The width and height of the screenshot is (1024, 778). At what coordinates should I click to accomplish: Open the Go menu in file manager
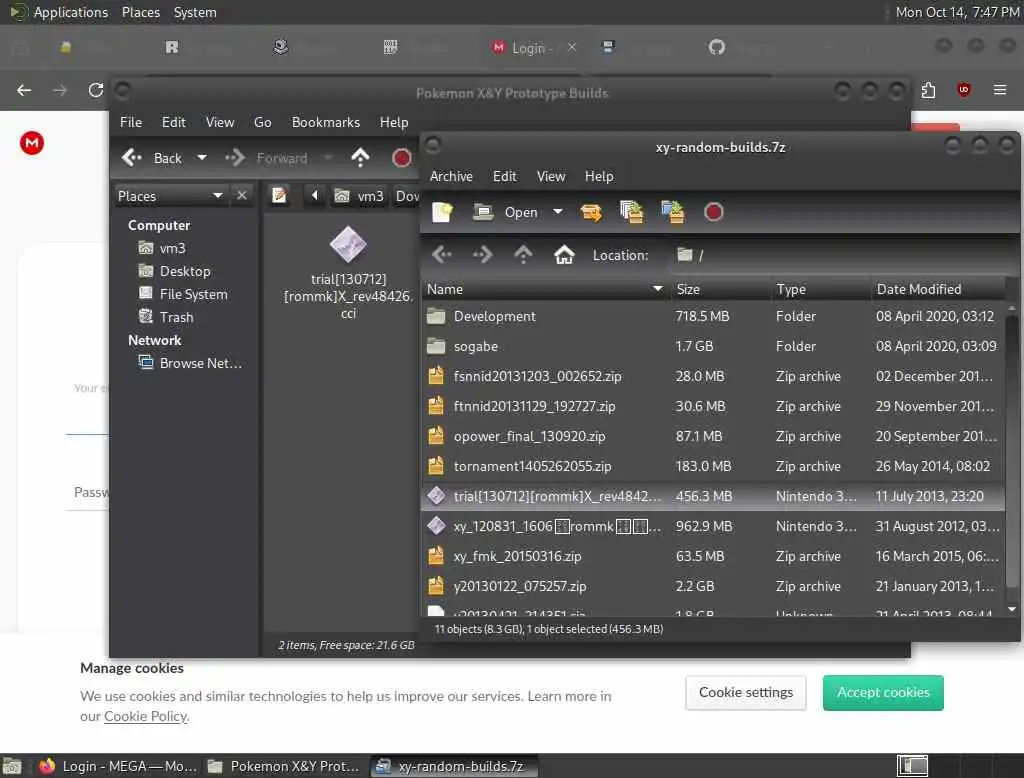click(x=263, y=122)
